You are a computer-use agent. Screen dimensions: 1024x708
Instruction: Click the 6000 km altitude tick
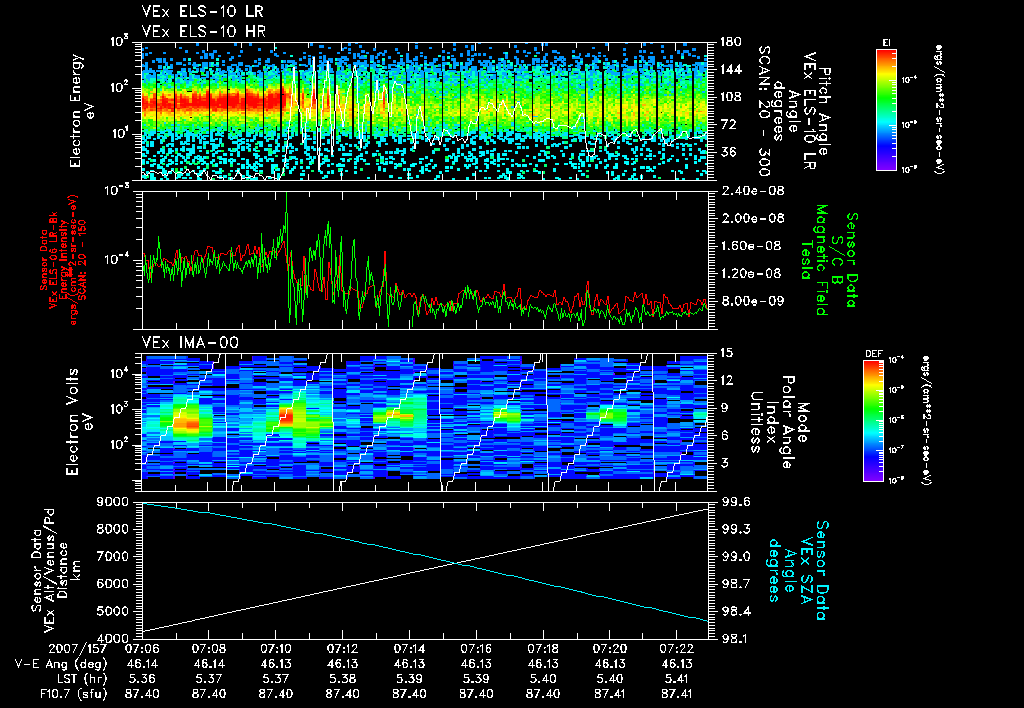[112, 584]
